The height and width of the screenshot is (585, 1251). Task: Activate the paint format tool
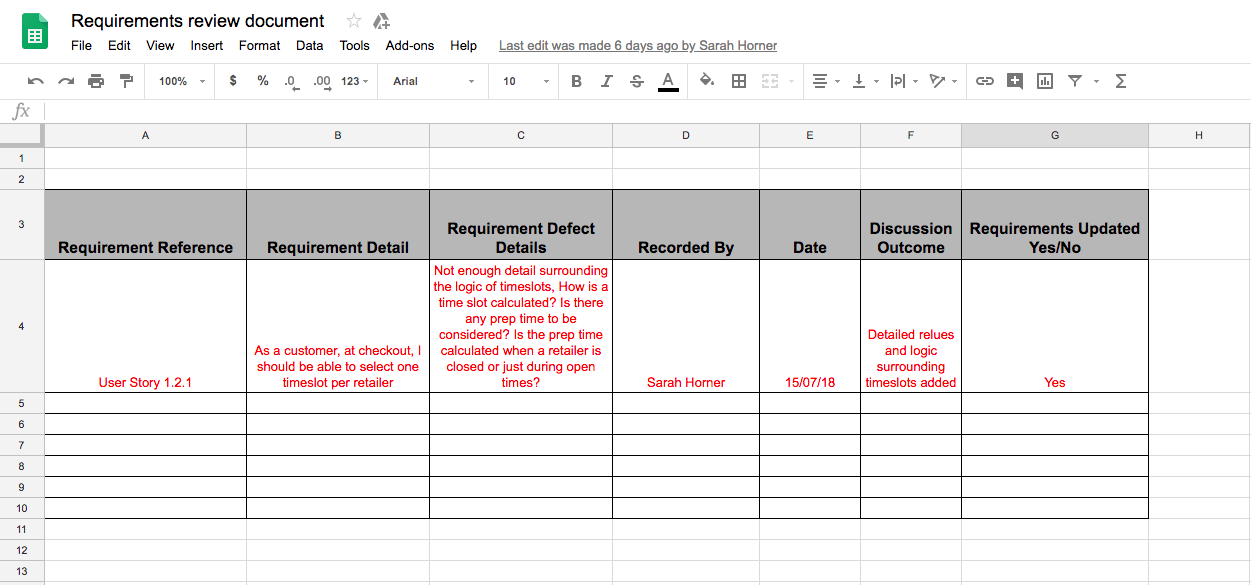126,81
